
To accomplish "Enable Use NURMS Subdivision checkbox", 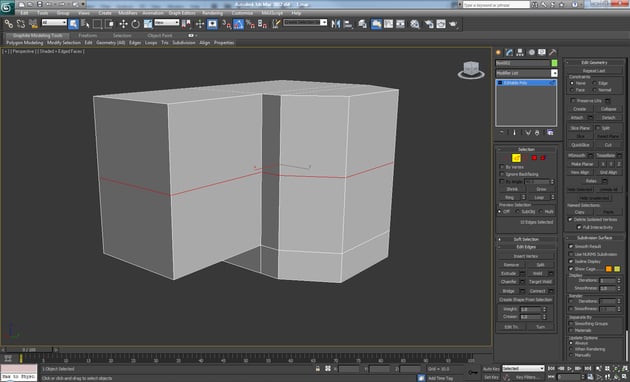I will pos(571,254).
